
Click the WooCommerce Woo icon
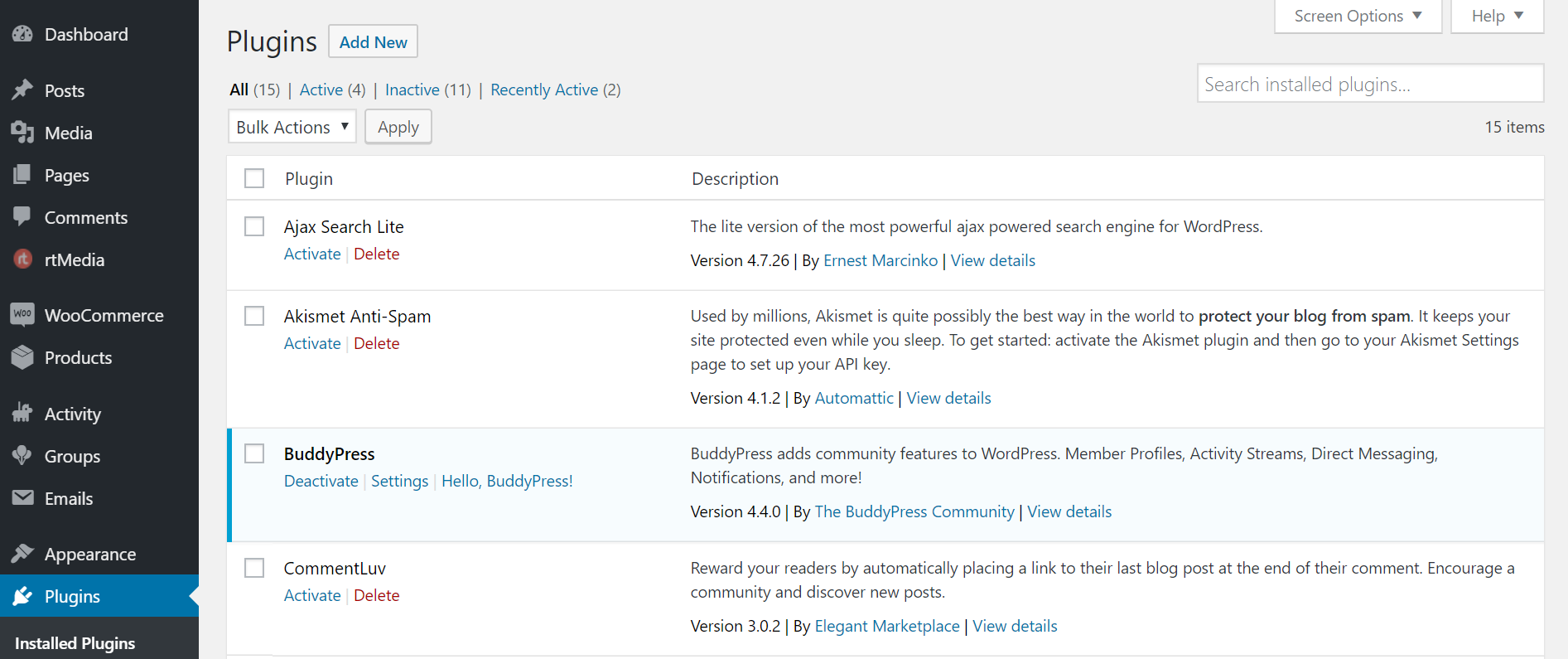[22, 315]
